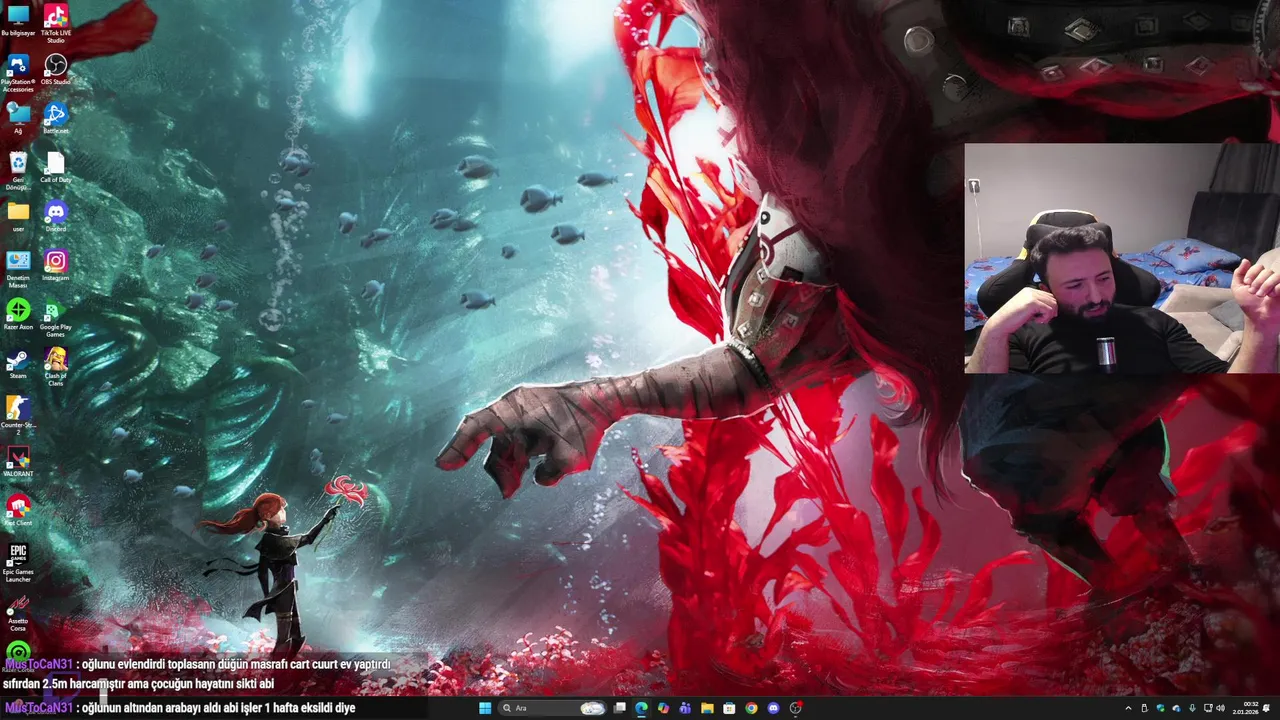The image size is (1280, 720).
Task: Select the user folder icon
Action: pos(18,216)
